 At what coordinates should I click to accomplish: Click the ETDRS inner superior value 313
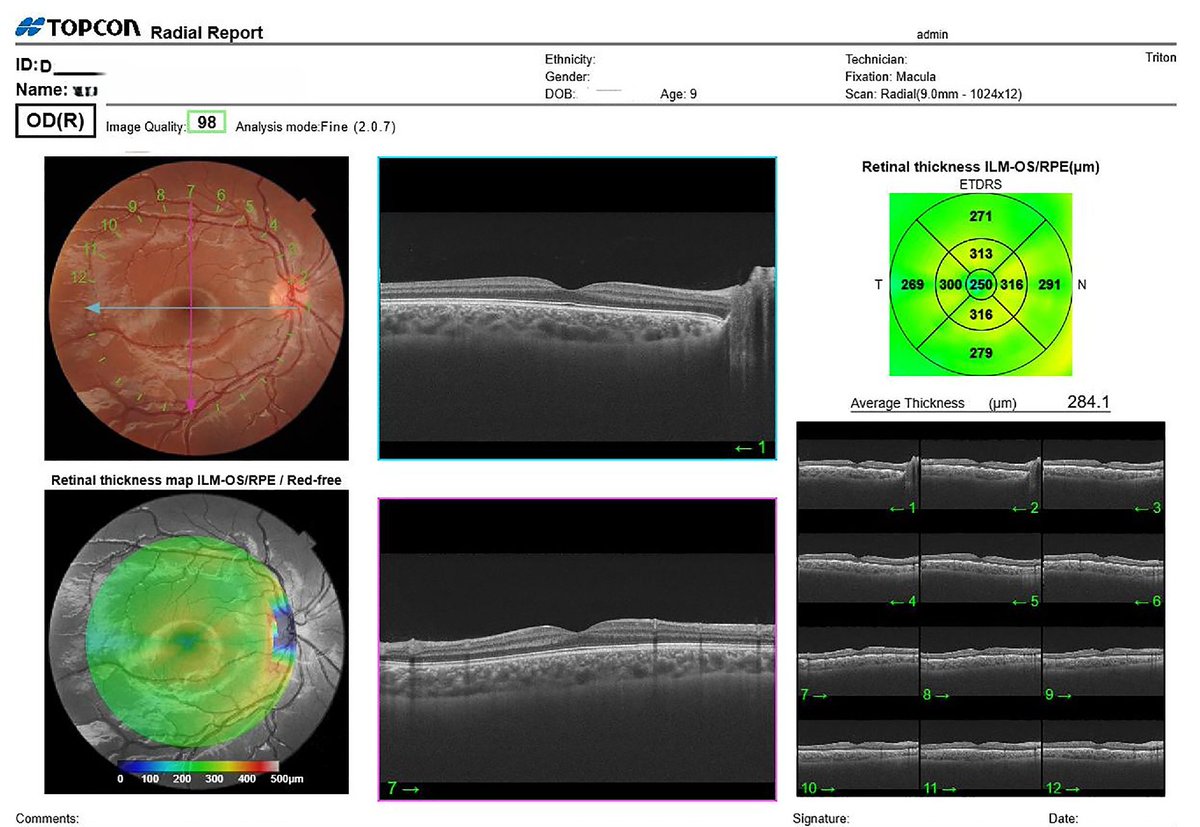click(981, 254)
